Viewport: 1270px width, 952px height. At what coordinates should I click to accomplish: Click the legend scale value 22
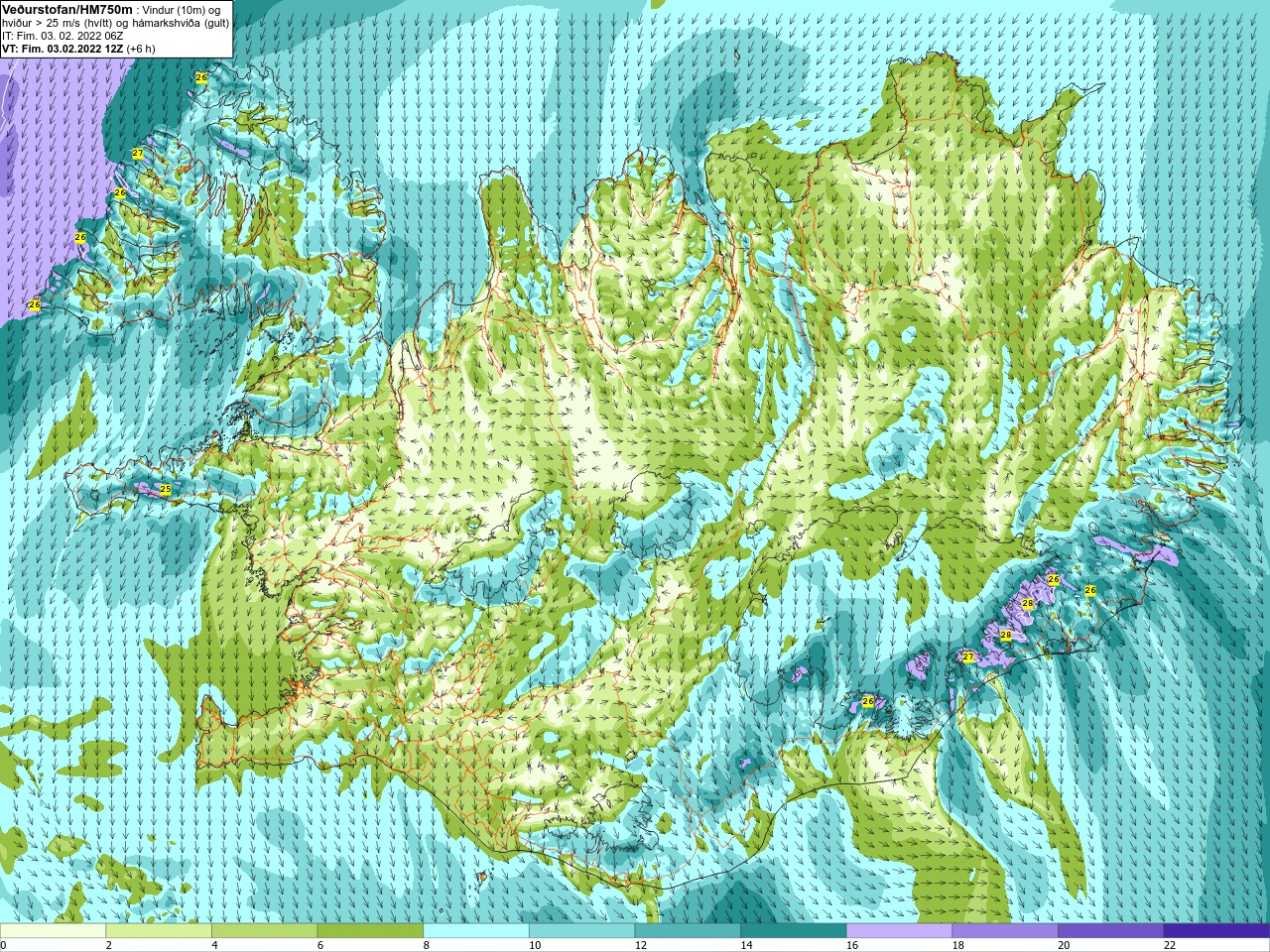(1170, 945)
